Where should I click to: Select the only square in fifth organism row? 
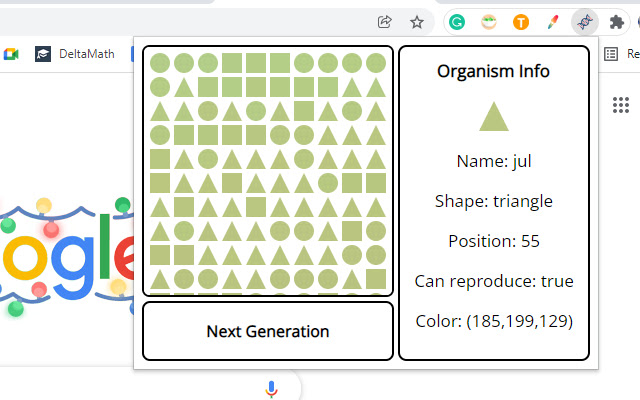coord(160,159)
